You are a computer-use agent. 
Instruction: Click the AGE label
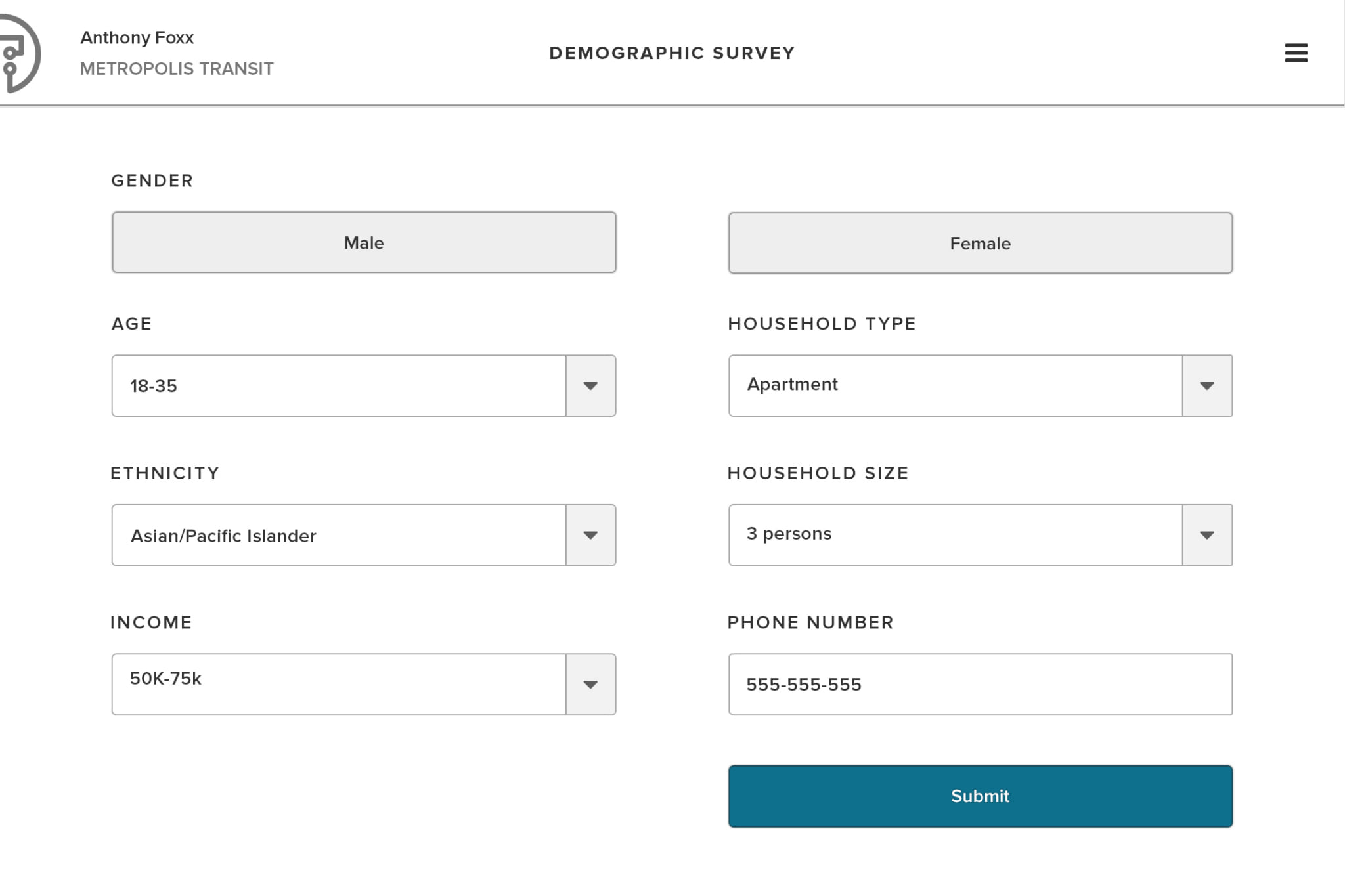(131, 324)
